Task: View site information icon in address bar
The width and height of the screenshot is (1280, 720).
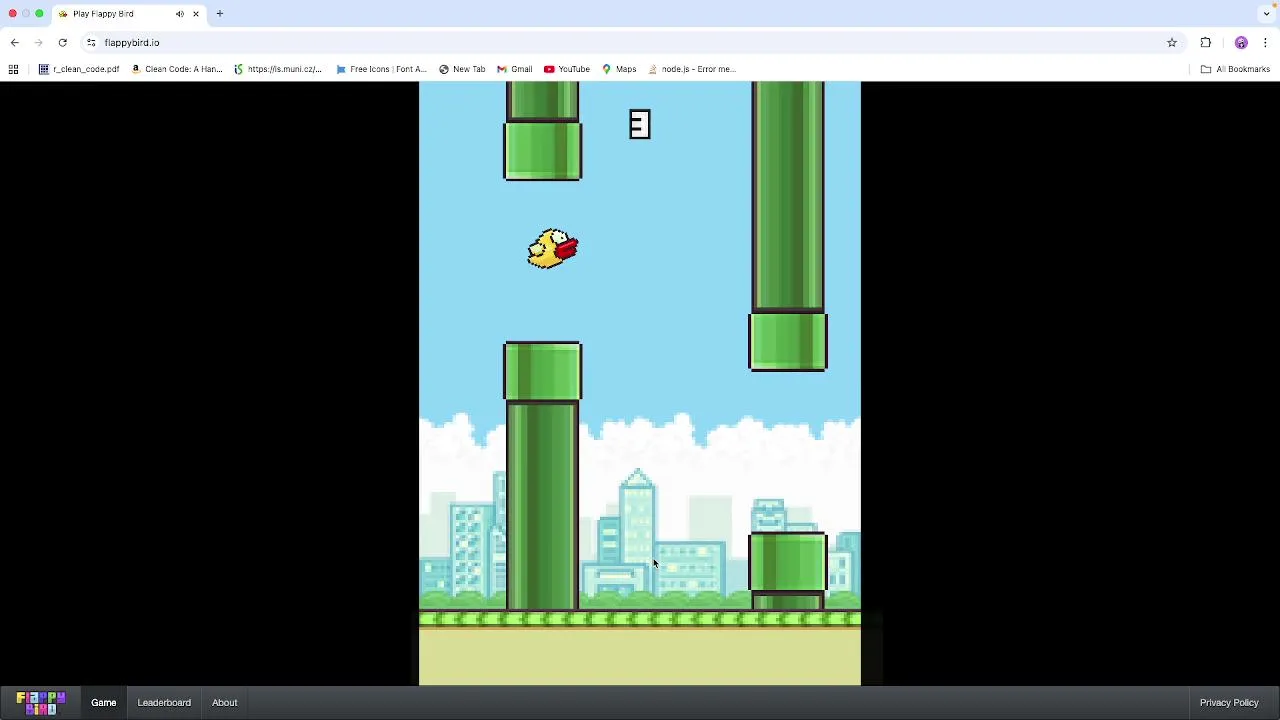Action: (x=91, y=42)
